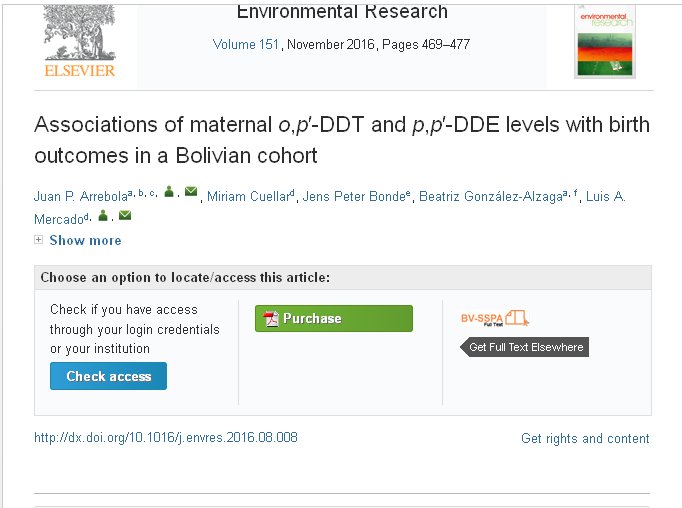Click Juan P. Arrebola's author profile icon

(x=169, y=192)
